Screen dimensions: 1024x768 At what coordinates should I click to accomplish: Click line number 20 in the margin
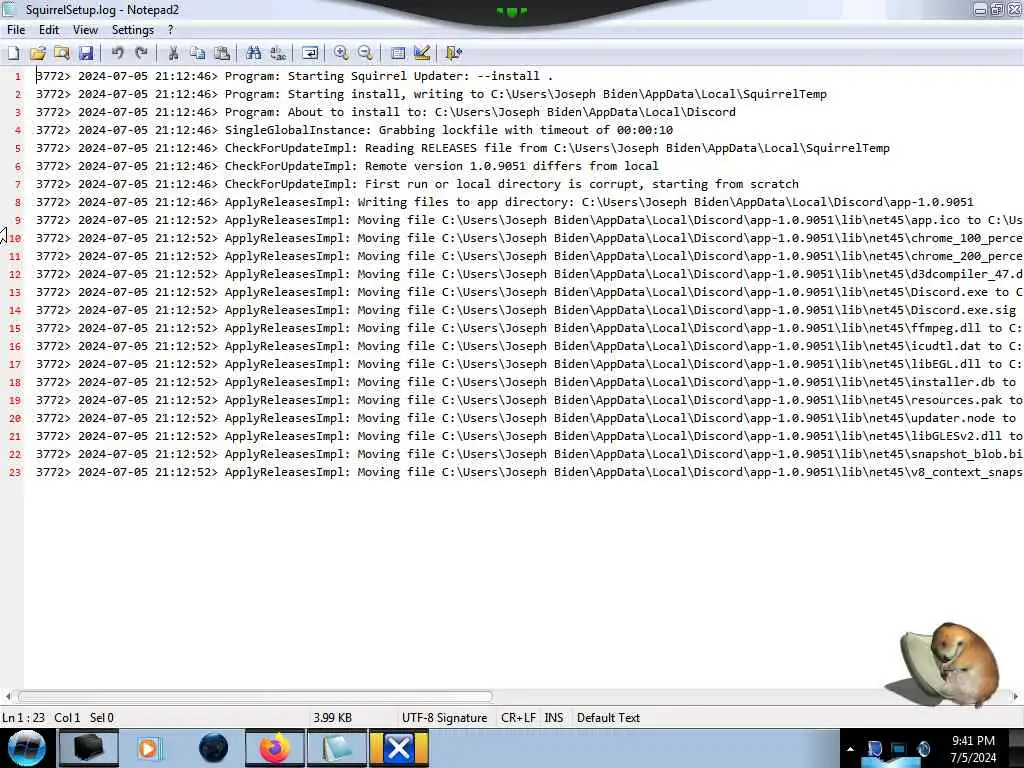[x=15, y=419]
